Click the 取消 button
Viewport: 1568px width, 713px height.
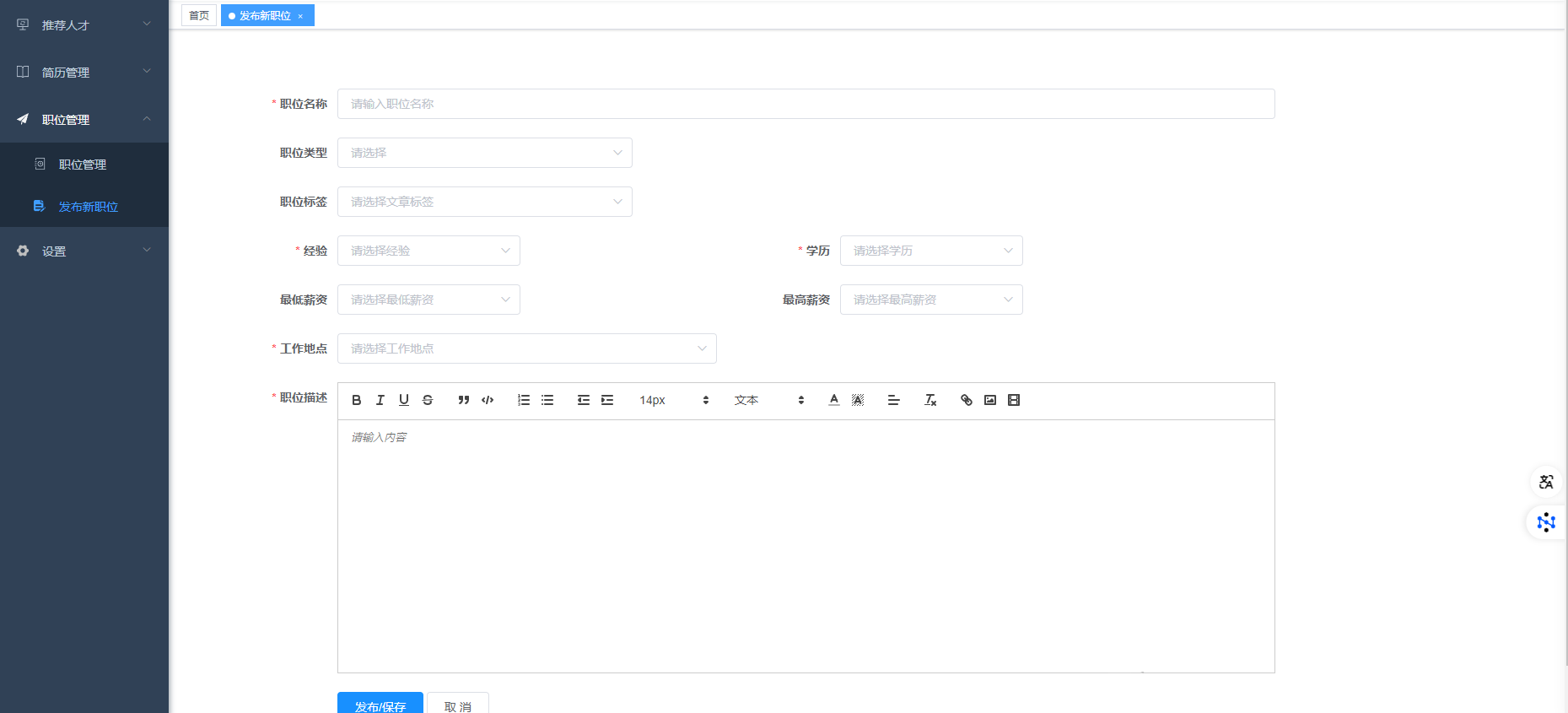(458, 703)
